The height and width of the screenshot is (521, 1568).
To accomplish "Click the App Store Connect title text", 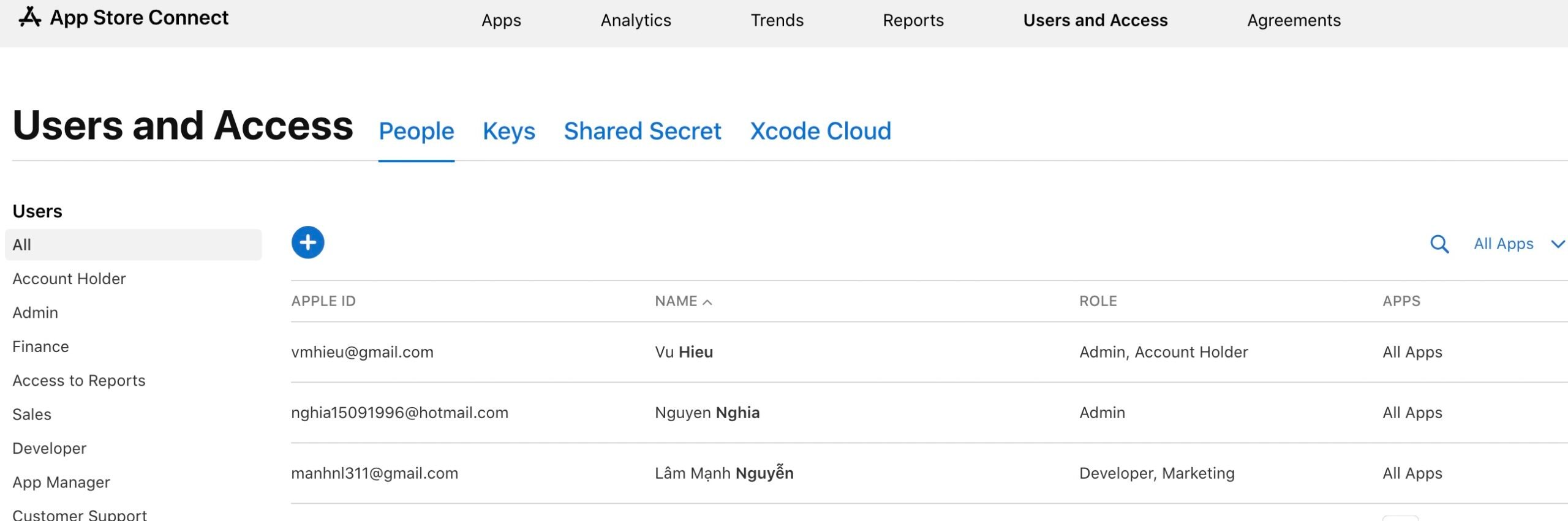I will click(x=139, y=18).
